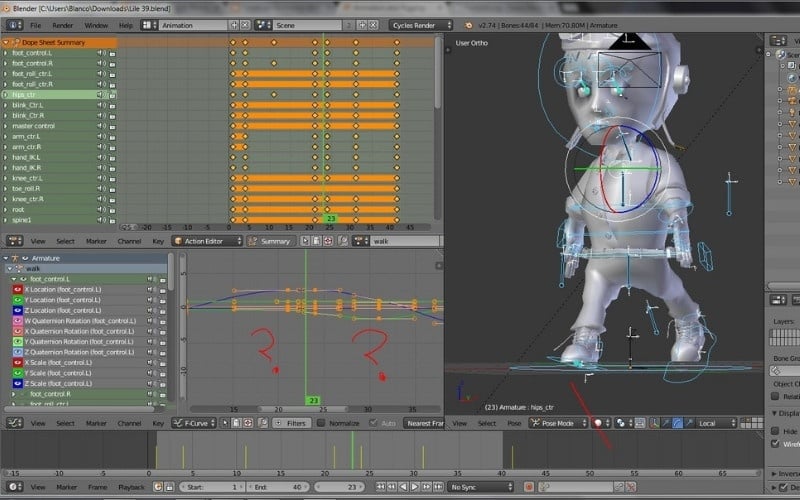Image resolution: width=800 pixels, height=500 pixels.
Task: Hide the Z Scale (foot_control.L) curve
Action: (x=17, y=383)
